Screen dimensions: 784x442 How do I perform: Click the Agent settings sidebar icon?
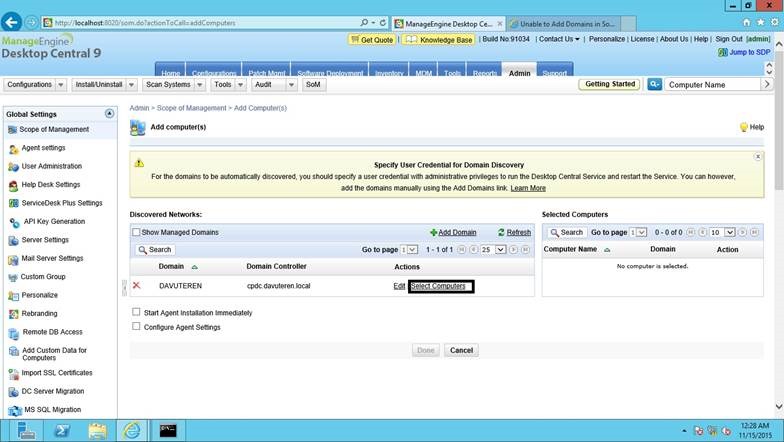(x=14, y=149)
